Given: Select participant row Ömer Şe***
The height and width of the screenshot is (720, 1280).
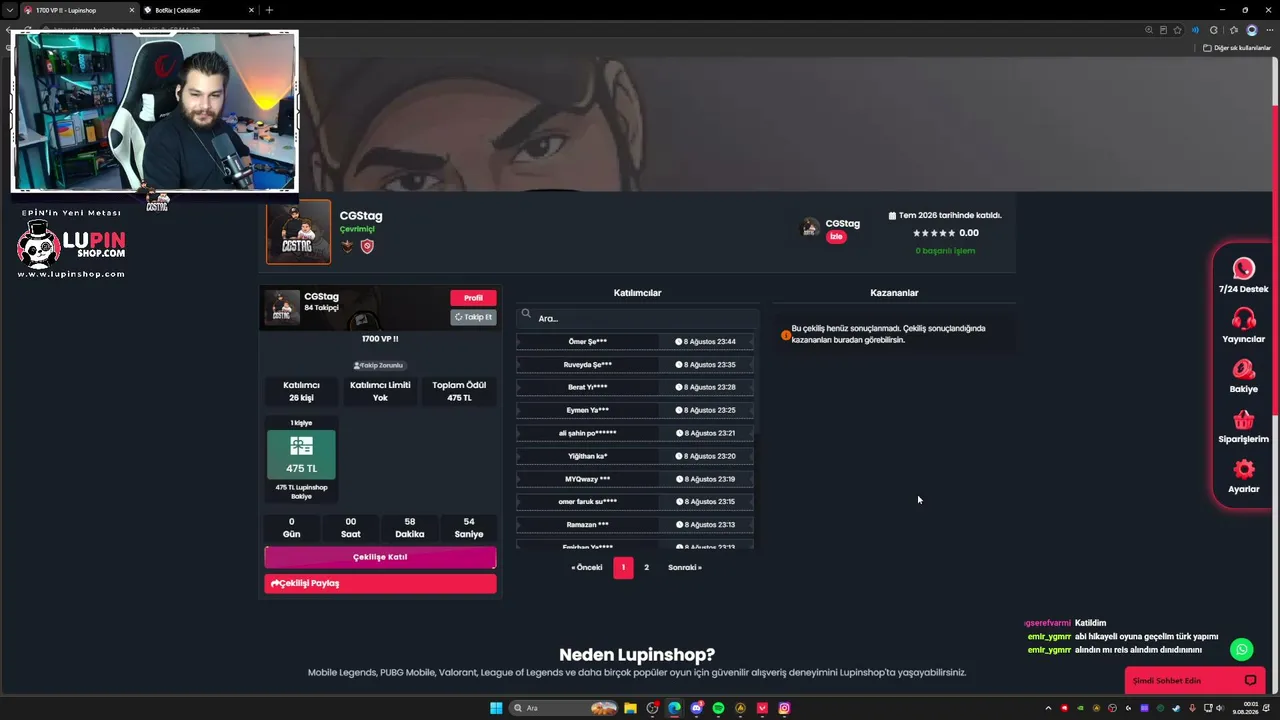Looking at the screenshot, I should (x=636, y=342).
